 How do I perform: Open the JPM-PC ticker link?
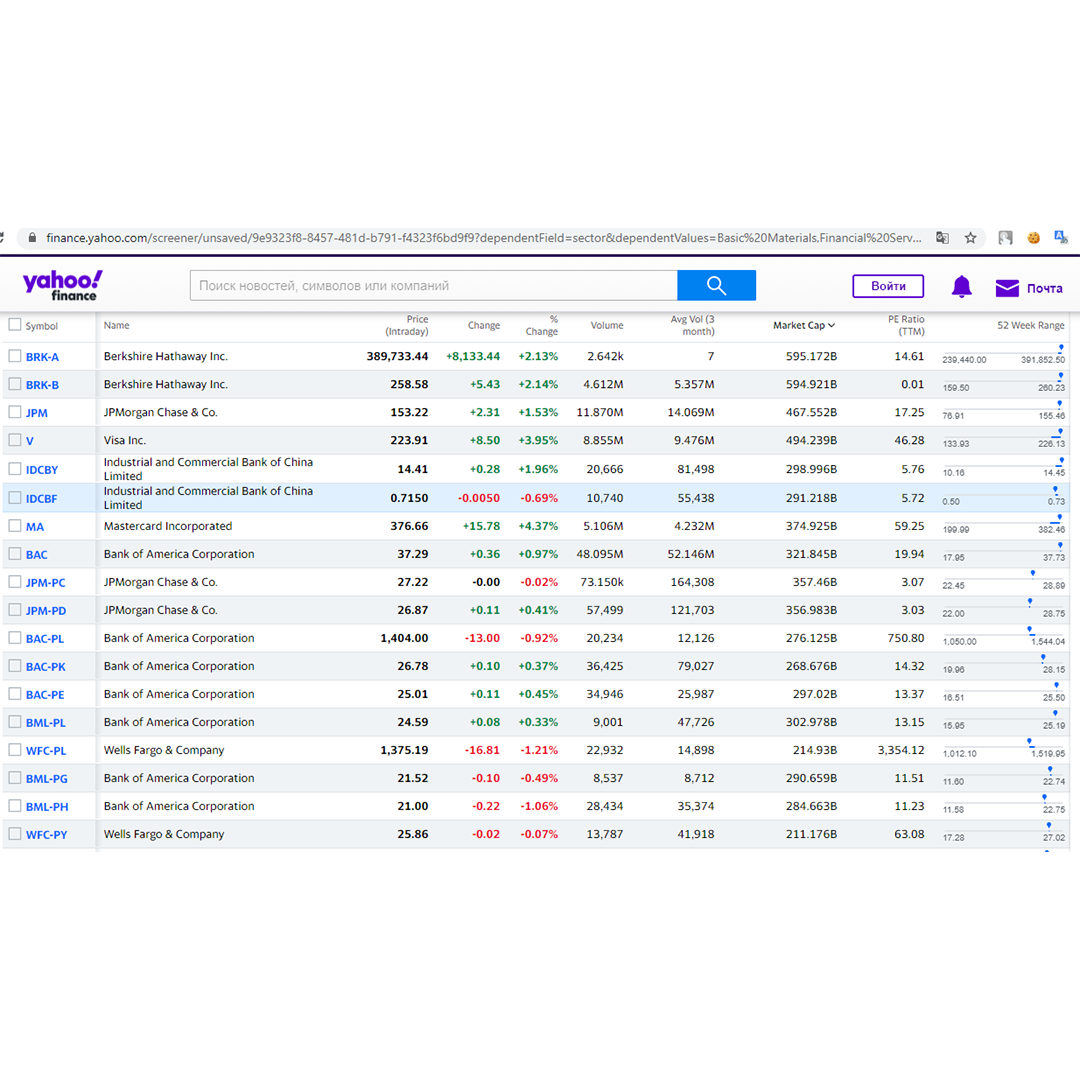(45, 583)
